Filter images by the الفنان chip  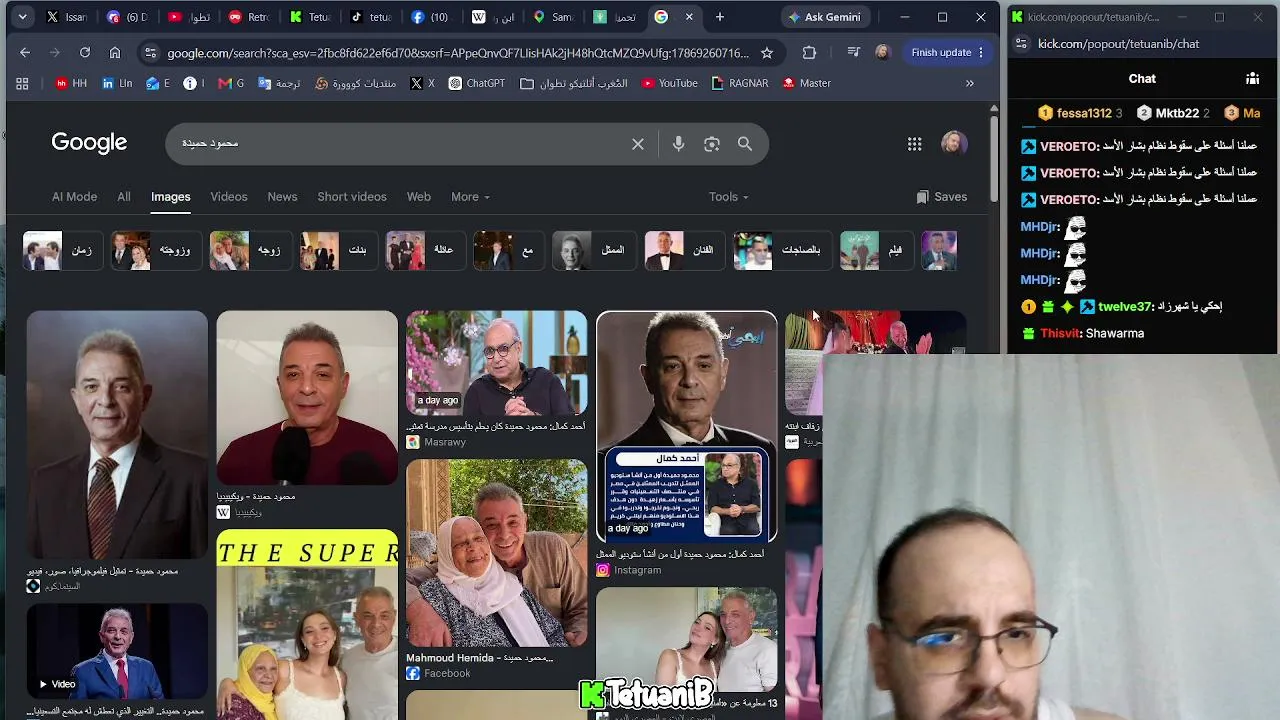tap(684, 251)
